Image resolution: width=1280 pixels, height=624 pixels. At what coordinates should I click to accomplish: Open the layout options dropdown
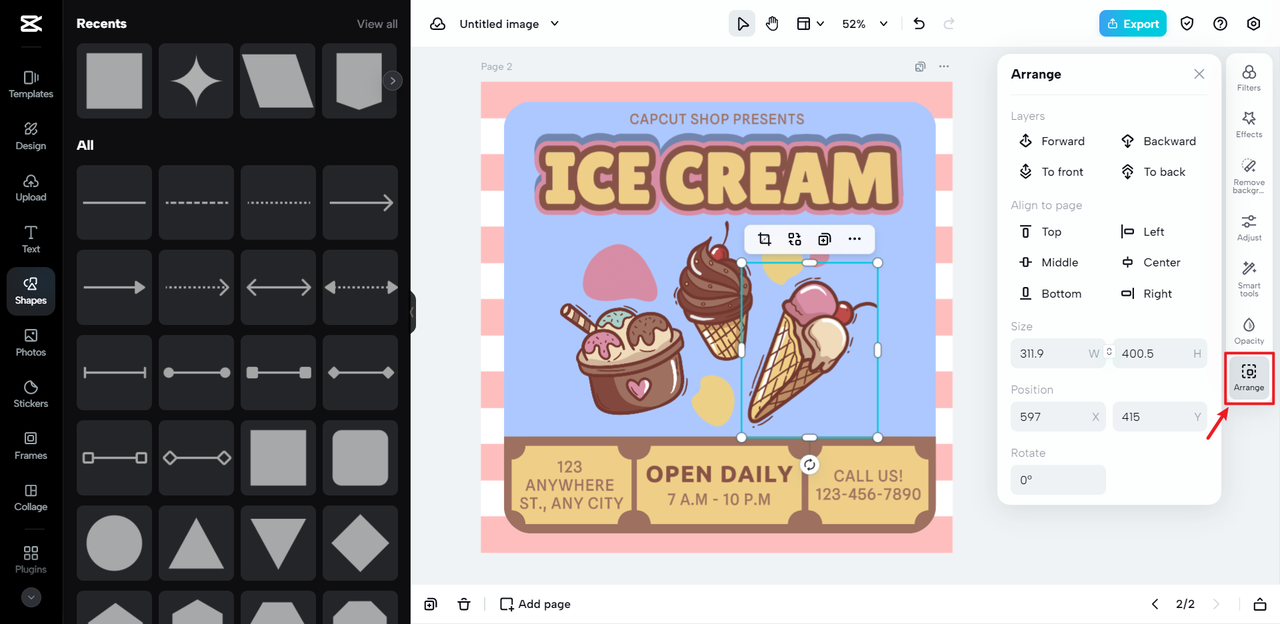pos(810,24)
